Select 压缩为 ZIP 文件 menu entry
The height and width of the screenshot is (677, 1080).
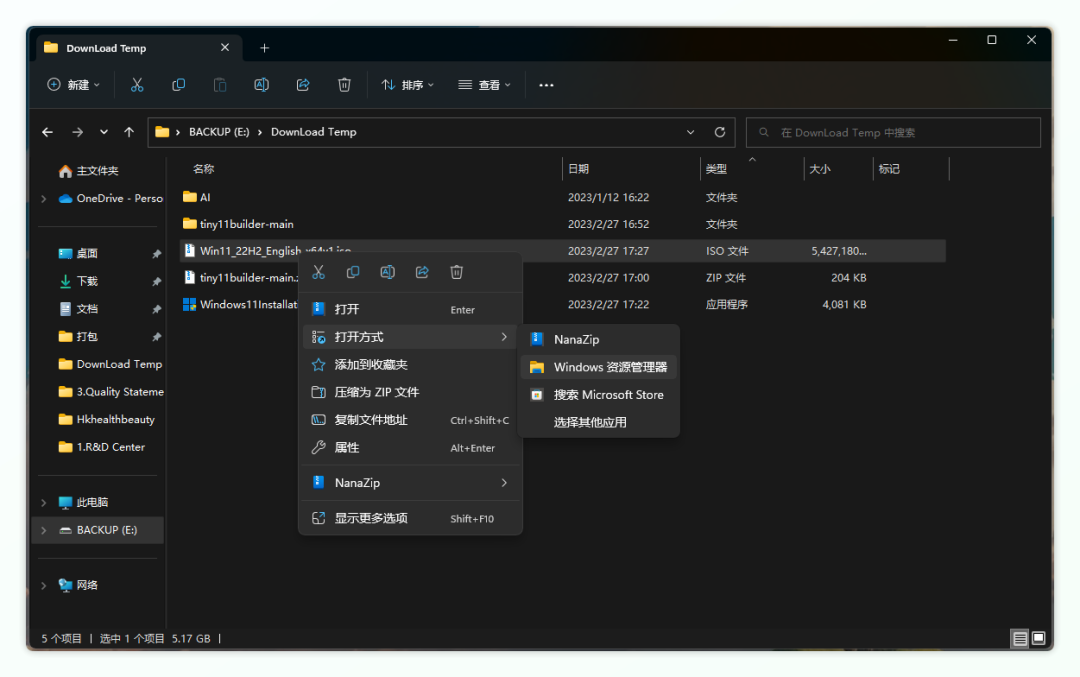[x=376, y=392]
